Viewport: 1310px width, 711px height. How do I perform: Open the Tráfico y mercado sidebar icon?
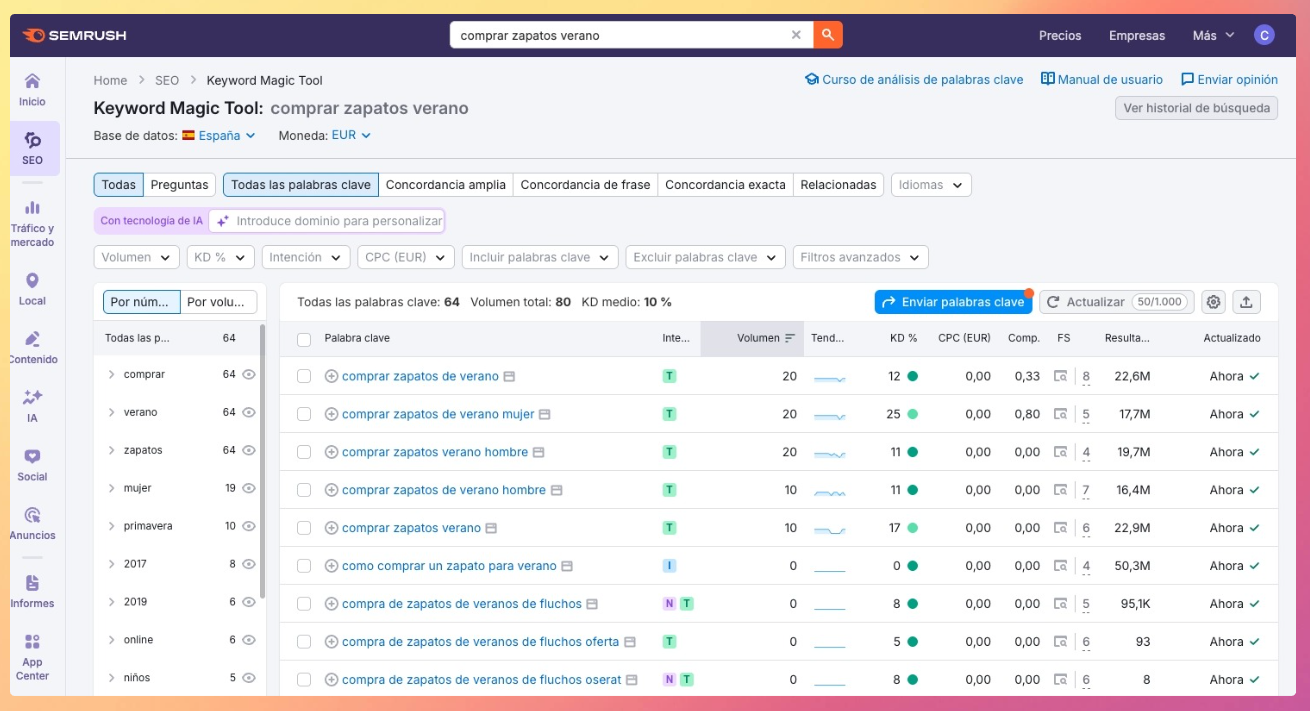coord(32,222)
